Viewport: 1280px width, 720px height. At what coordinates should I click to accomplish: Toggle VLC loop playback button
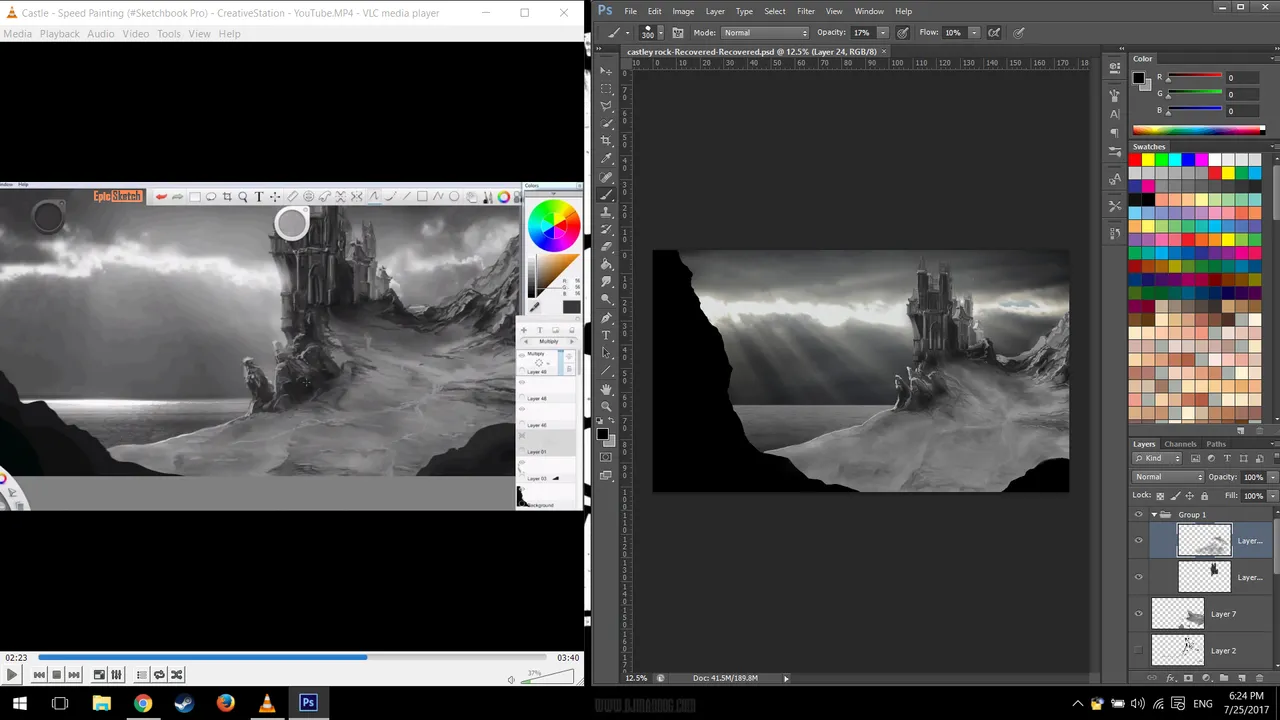159,675
